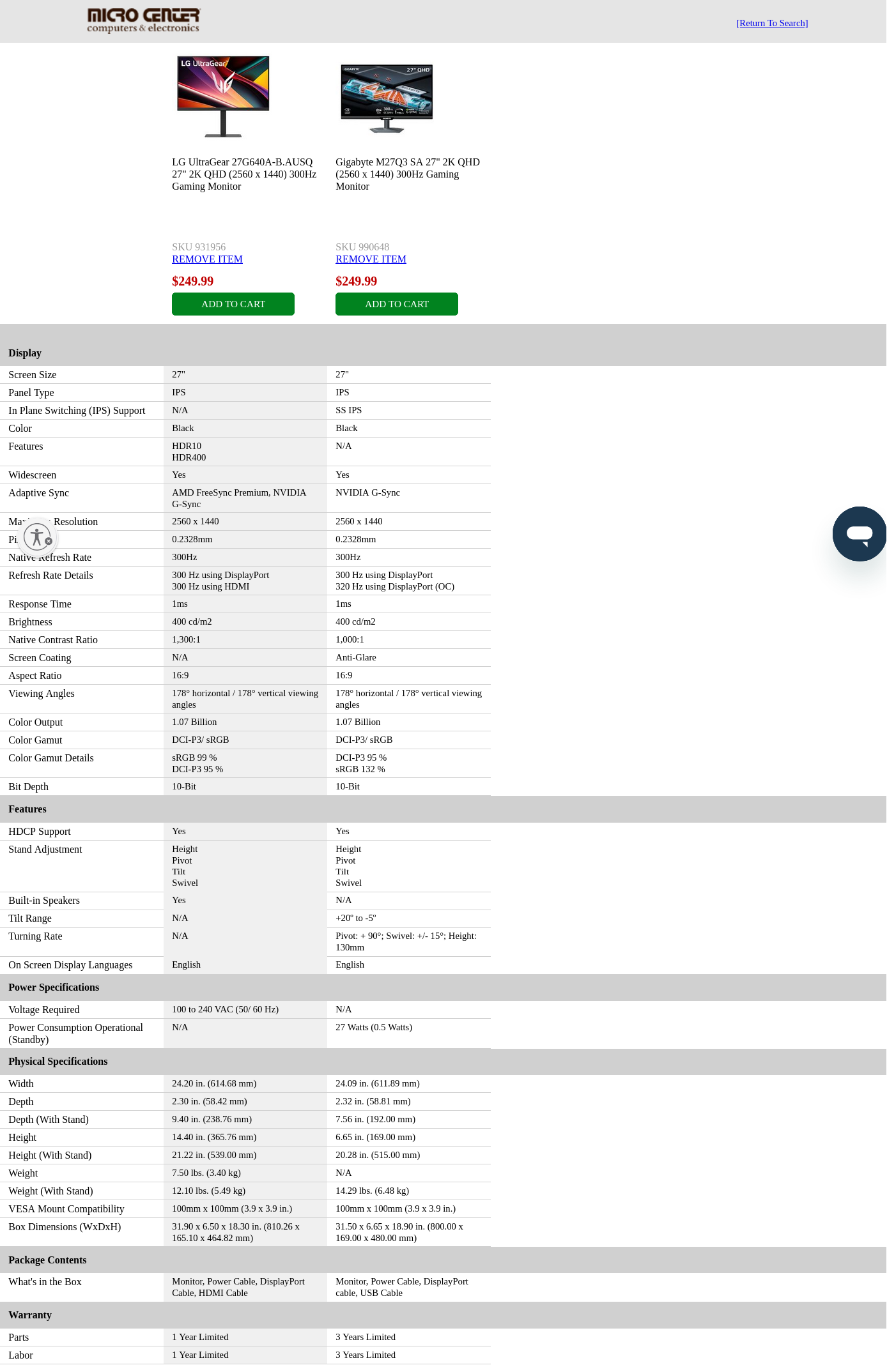Click the Viewing Angles row label
This screenshot has height=1372, width=887.
(42, 694)
